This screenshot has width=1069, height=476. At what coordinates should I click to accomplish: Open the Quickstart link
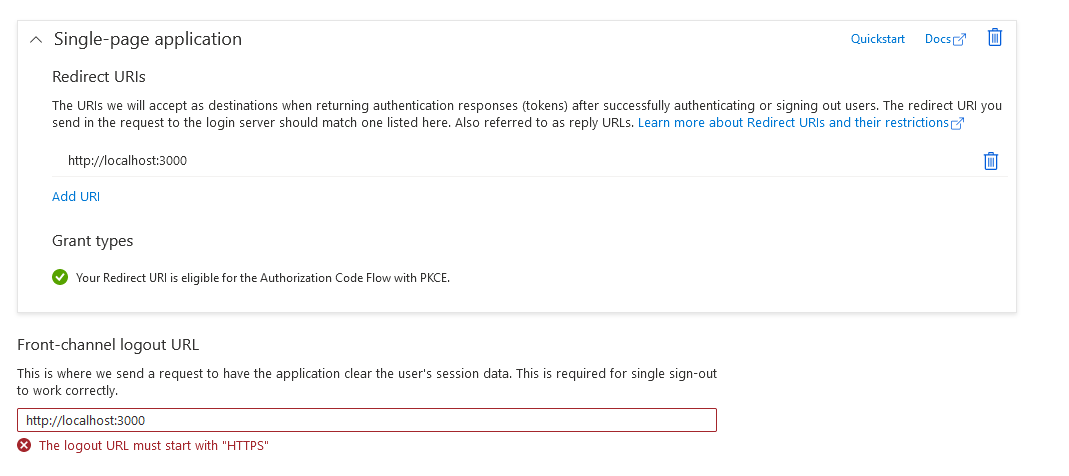(877, 40)
